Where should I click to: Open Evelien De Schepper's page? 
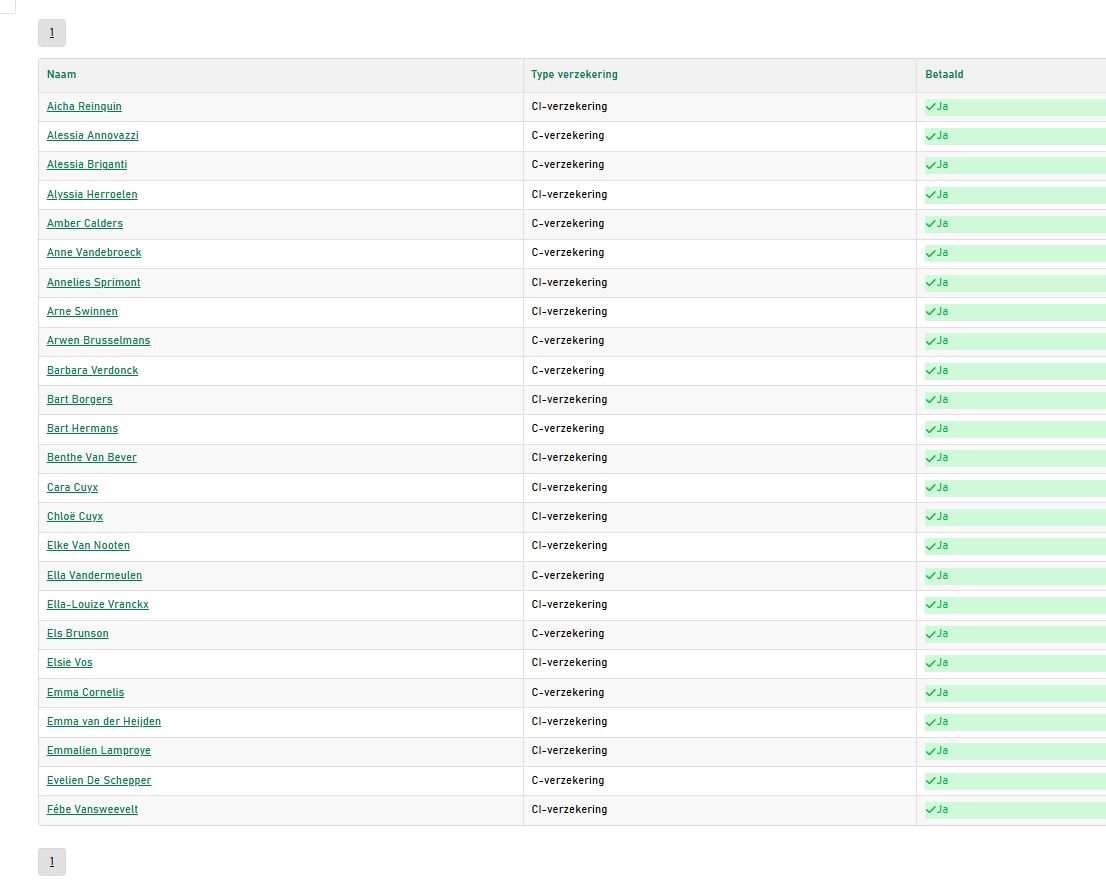click(x=99, y=780)
